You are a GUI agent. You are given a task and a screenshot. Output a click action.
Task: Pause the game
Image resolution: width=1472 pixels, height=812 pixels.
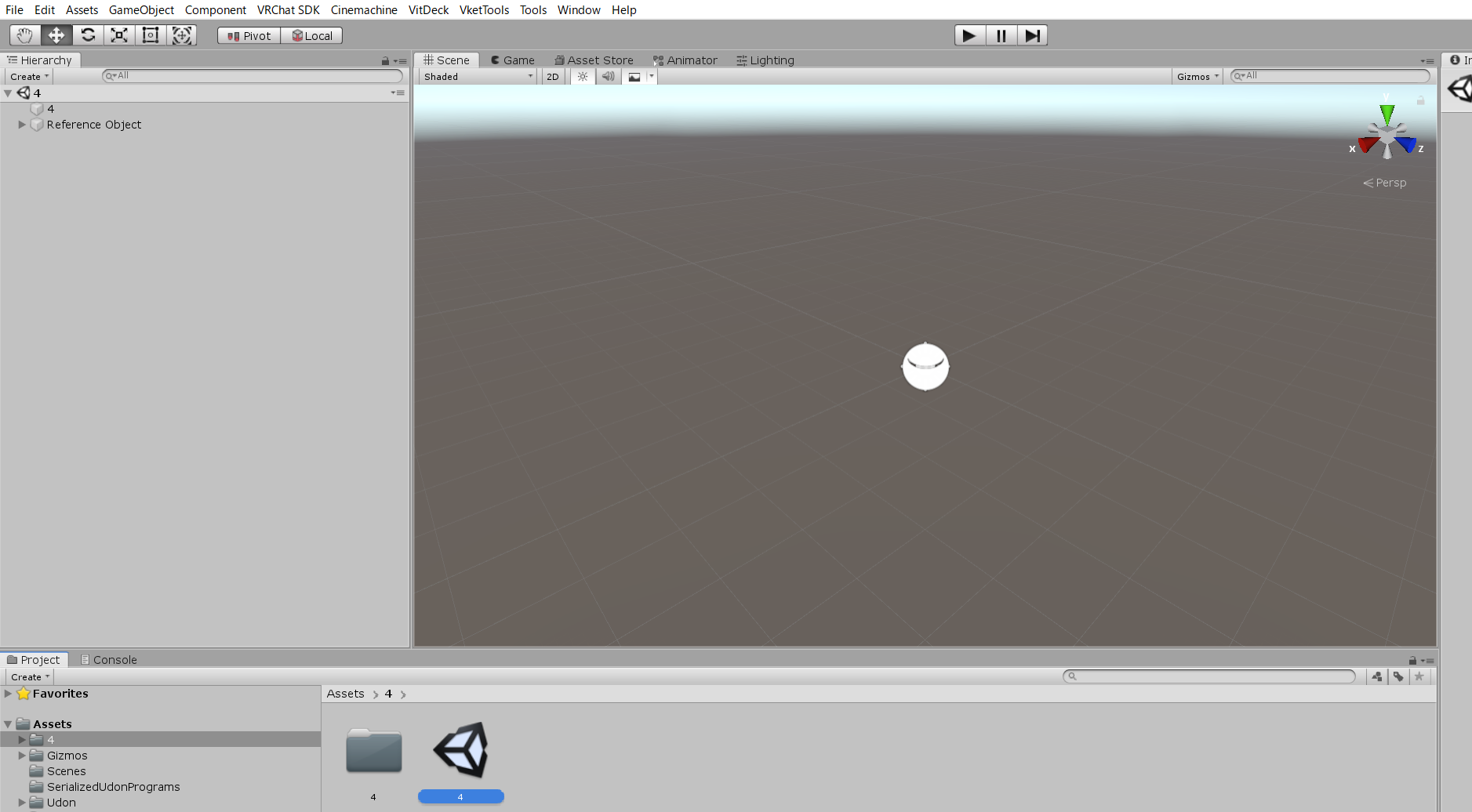[x=1001, y=35]
